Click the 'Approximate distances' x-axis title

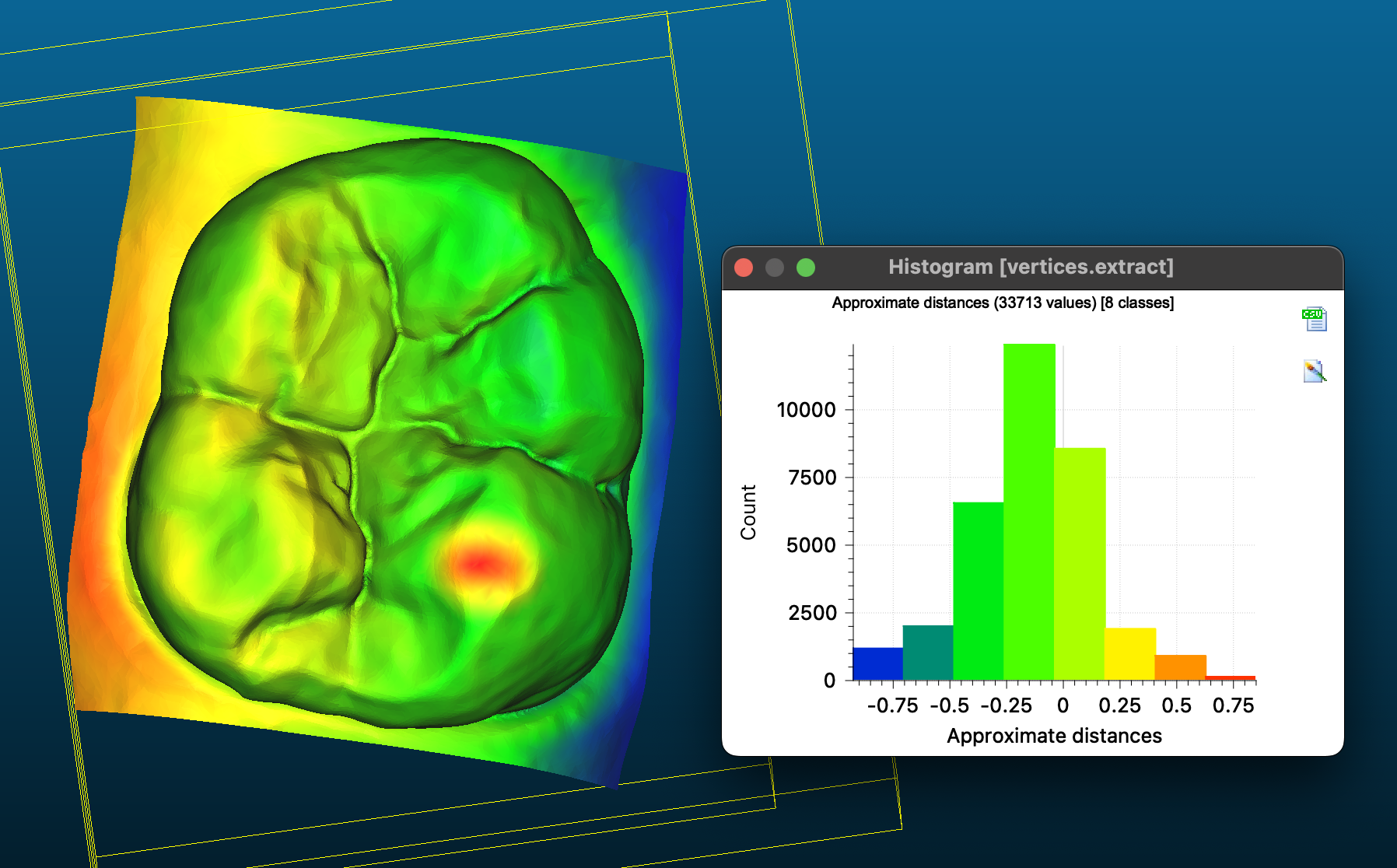(1054, 736)
